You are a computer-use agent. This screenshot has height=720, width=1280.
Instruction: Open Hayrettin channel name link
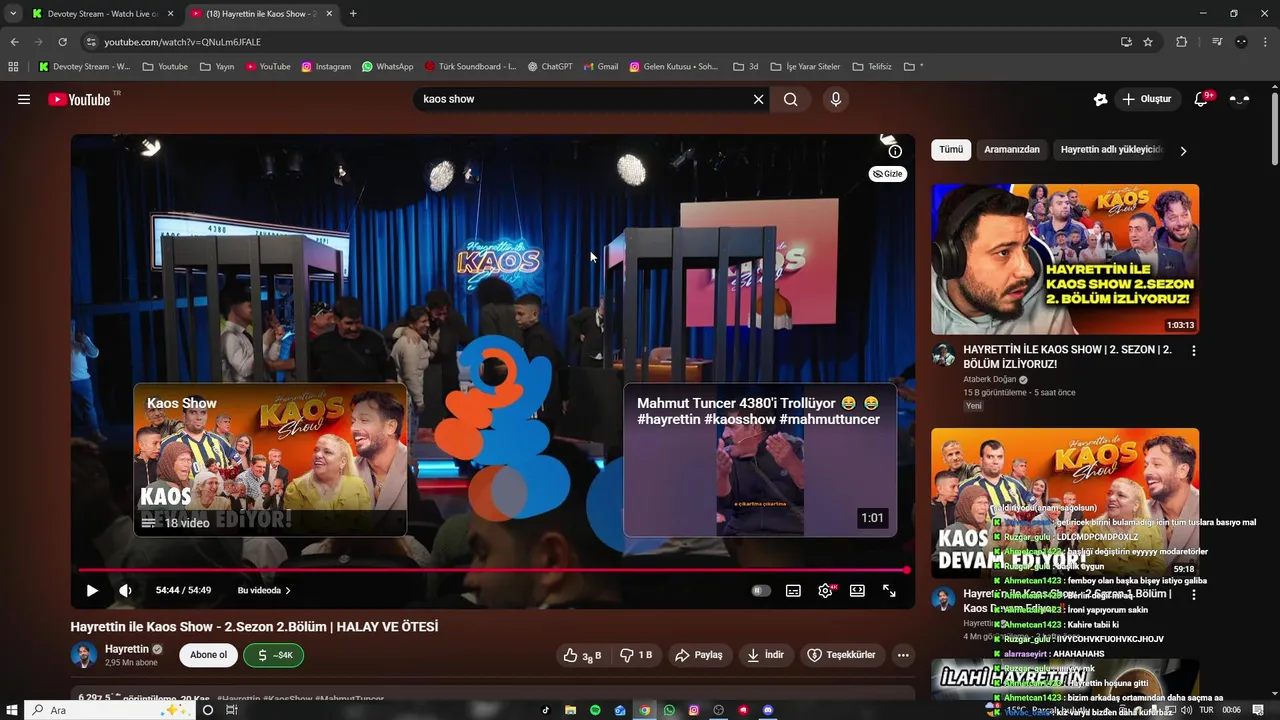click(127, 649)
